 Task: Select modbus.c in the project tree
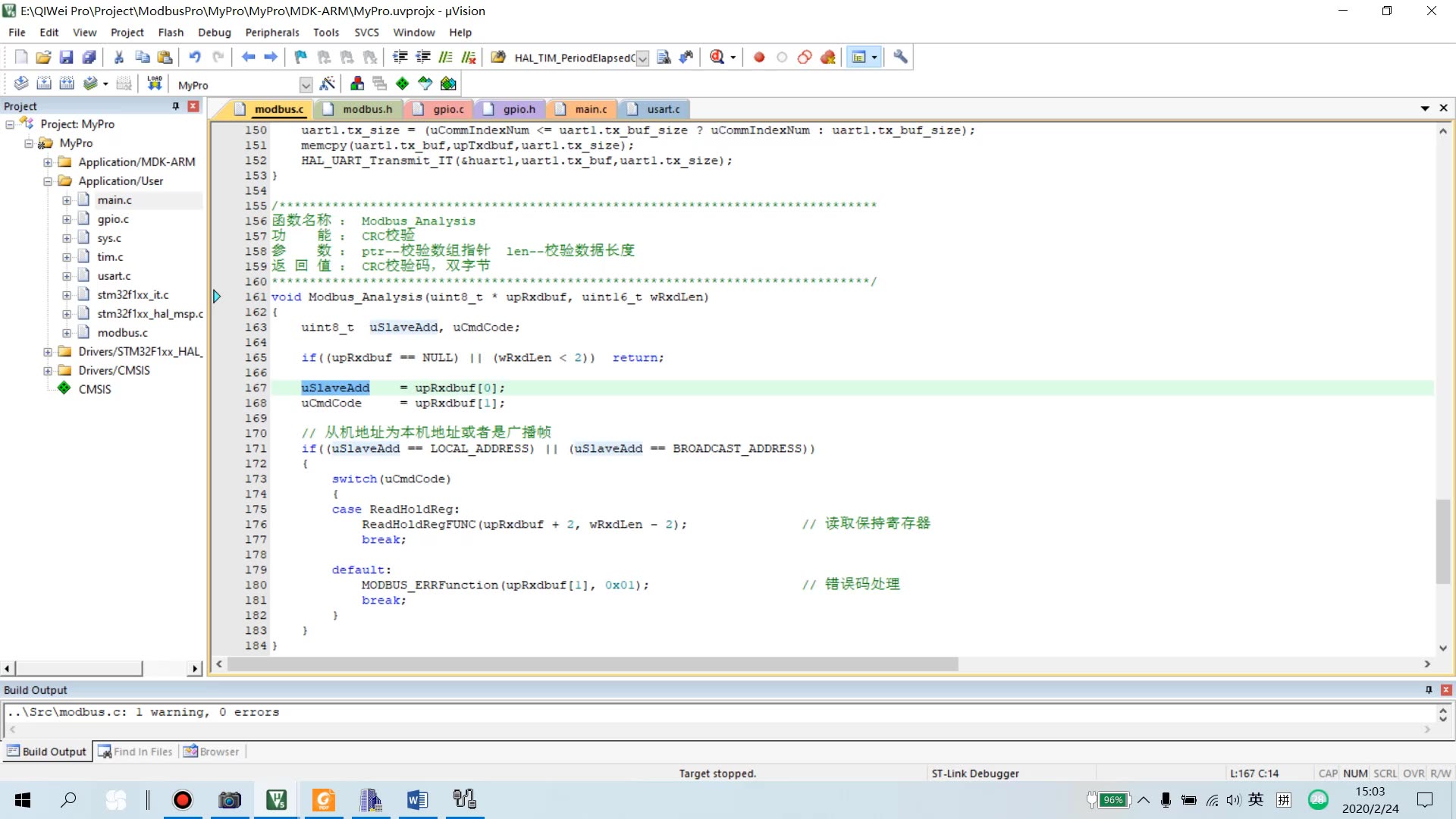pos(122,333)
